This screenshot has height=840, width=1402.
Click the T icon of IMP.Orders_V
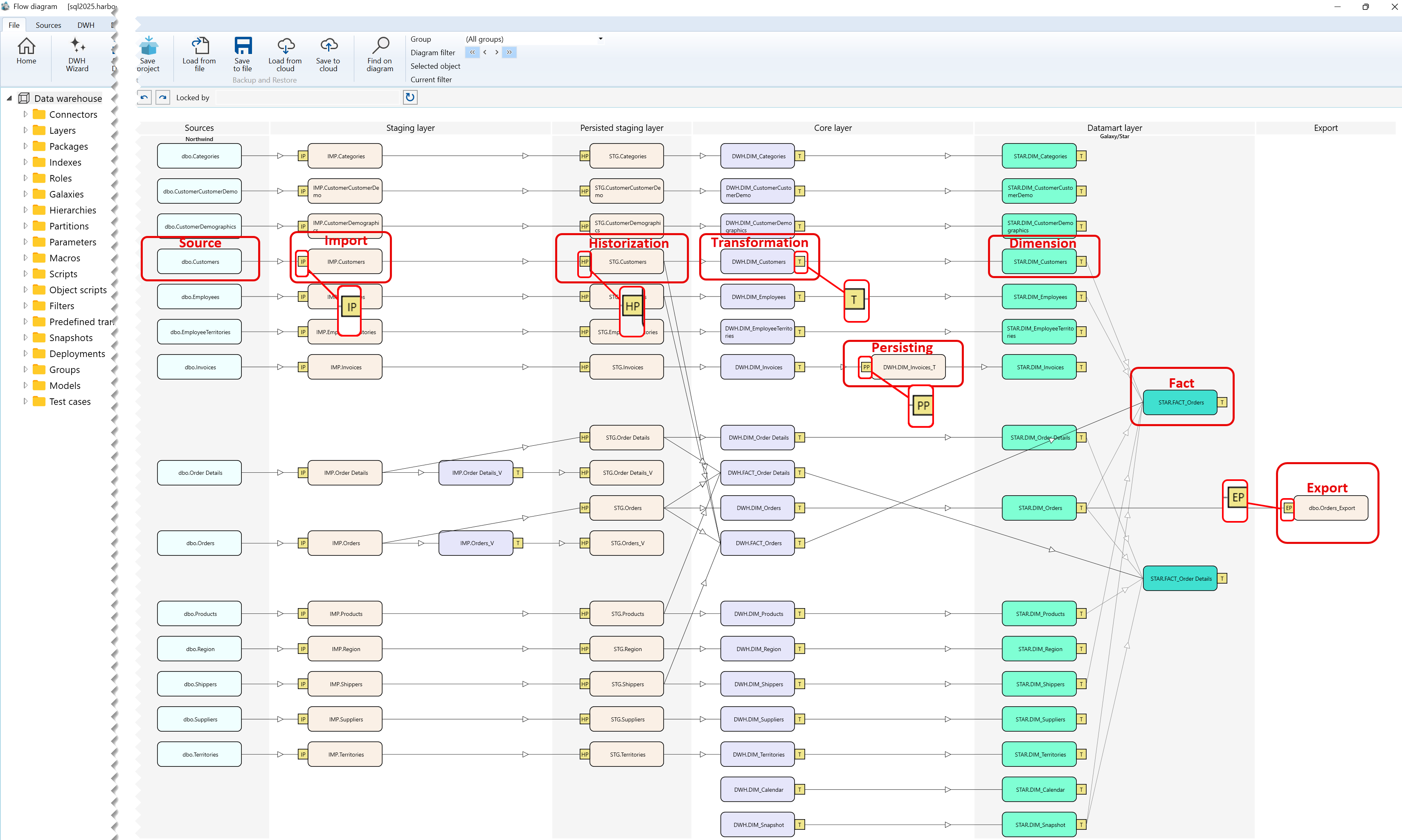pos(518,544)
